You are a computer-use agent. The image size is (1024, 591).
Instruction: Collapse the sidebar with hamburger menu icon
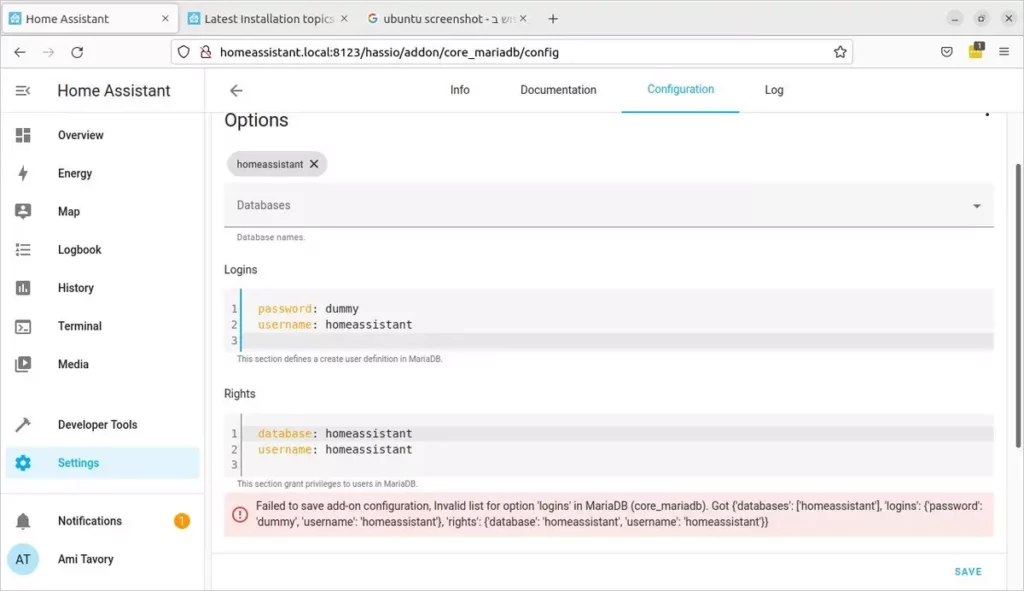23,91
